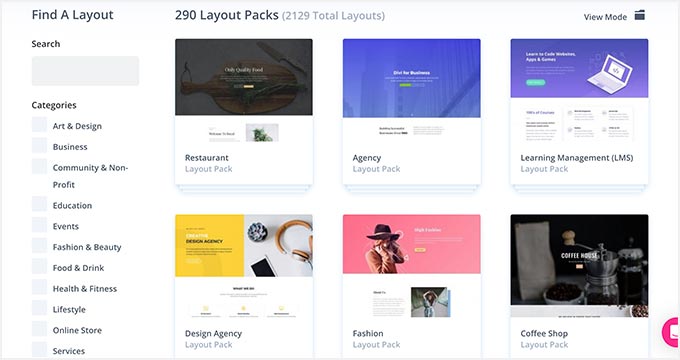Click the Learning Management (LMS) title
680x360 pixels.
point(577,158)
